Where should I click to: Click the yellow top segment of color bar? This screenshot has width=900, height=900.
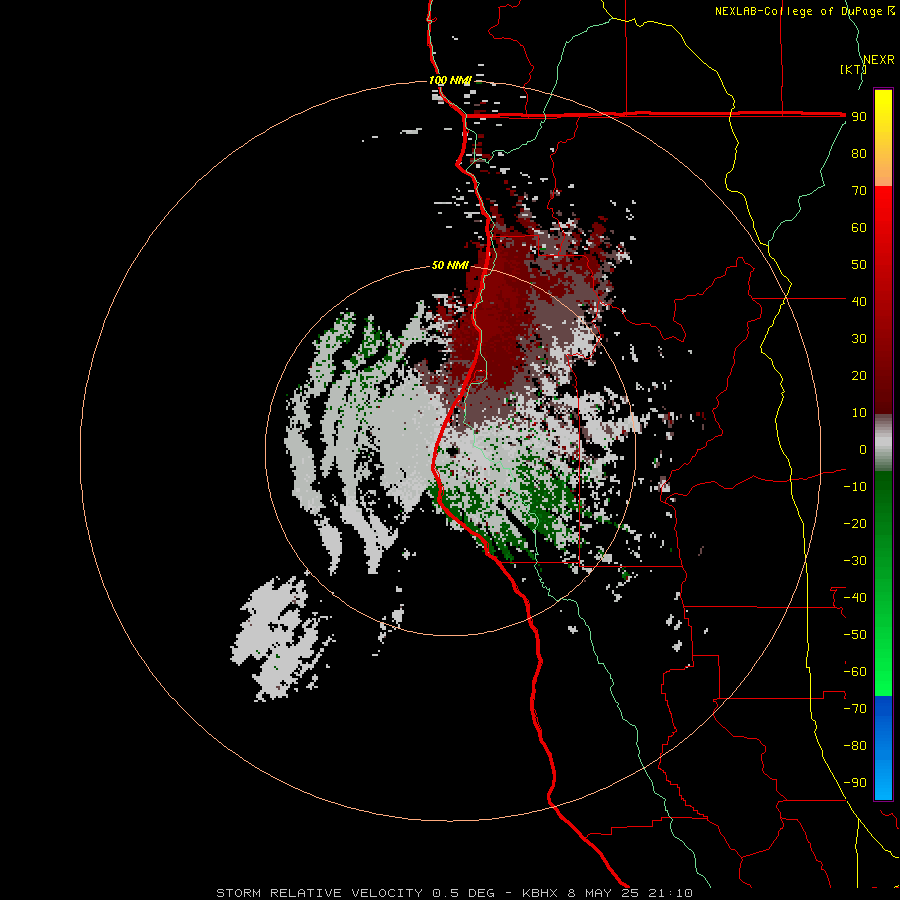[883, 138]
